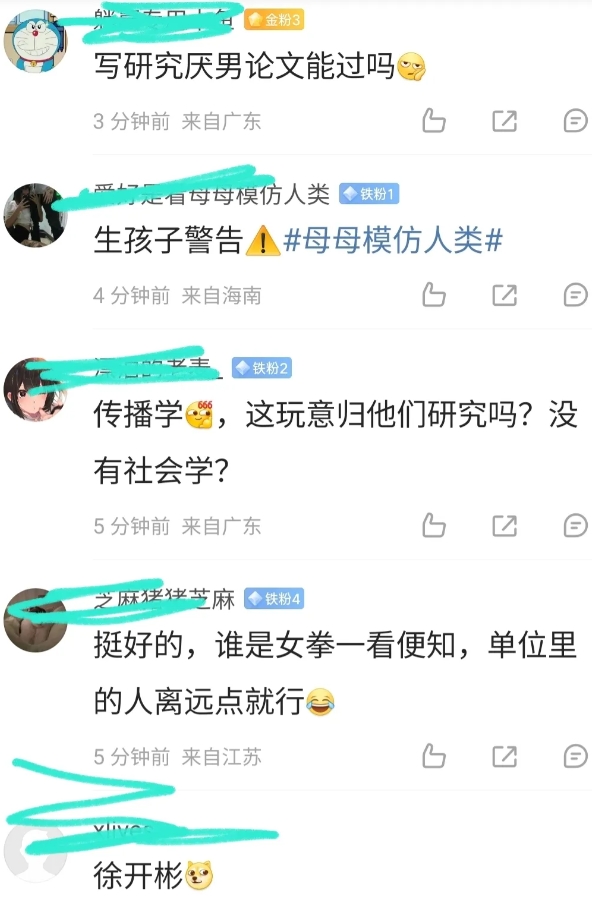Reply to the comment from 海南
This screenshot has width=592, height=900.
575,296
